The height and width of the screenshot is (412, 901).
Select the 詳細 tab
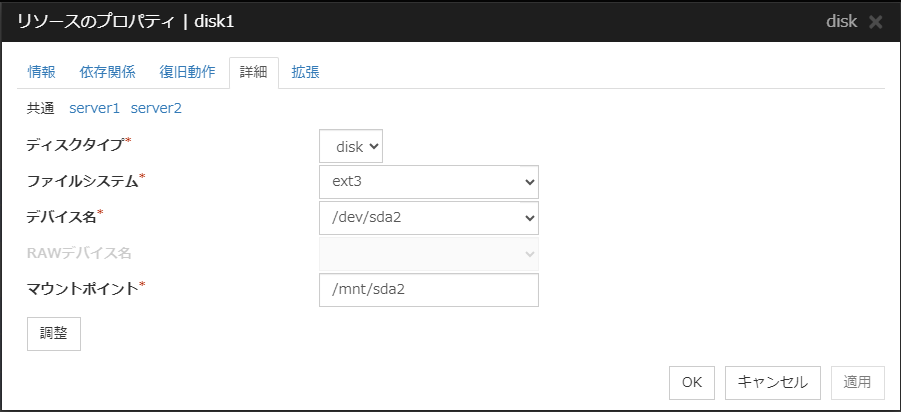[254, 72]
